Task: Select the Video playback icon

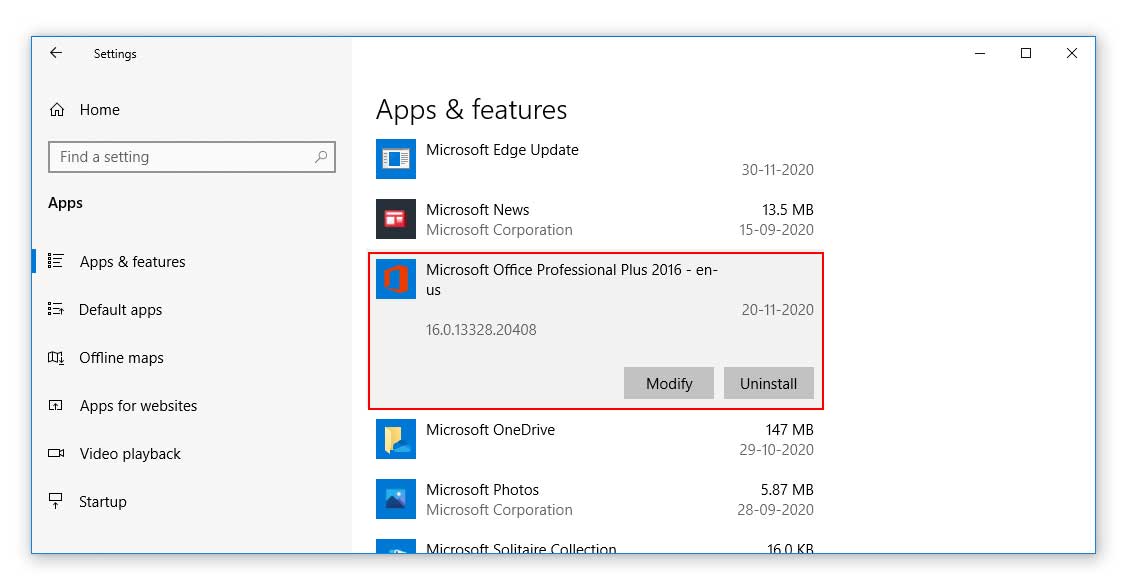Action: 56,453
